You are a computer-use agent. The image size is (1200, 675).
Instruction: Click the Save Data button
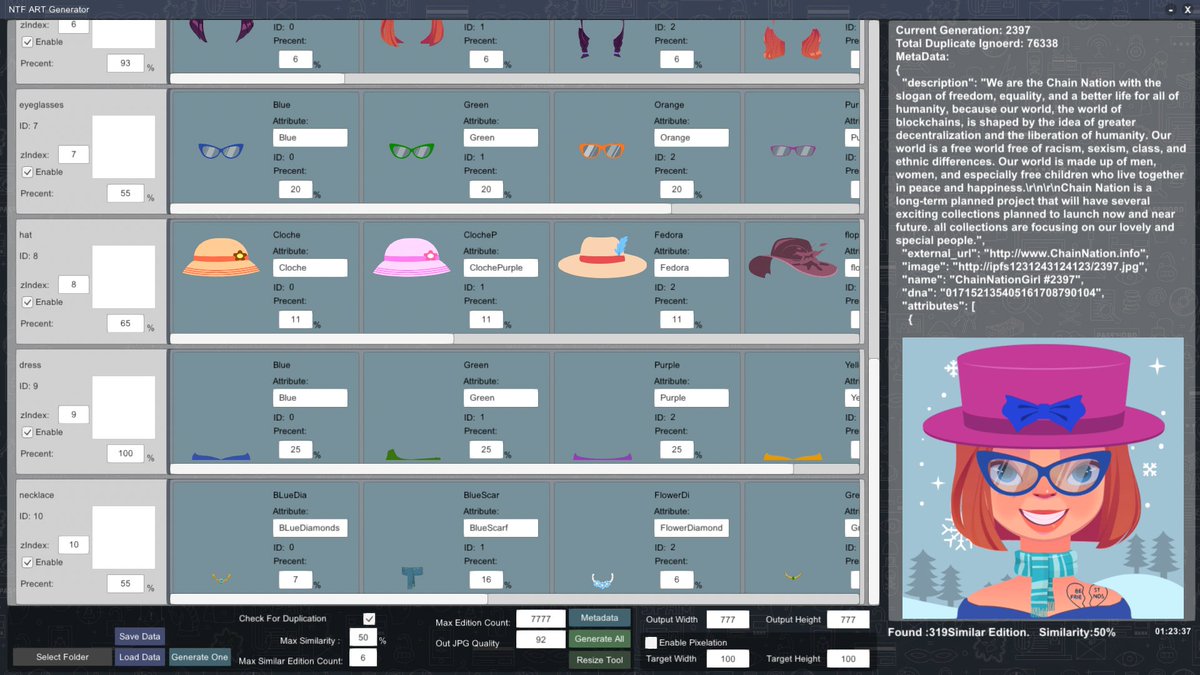point(139,636)
